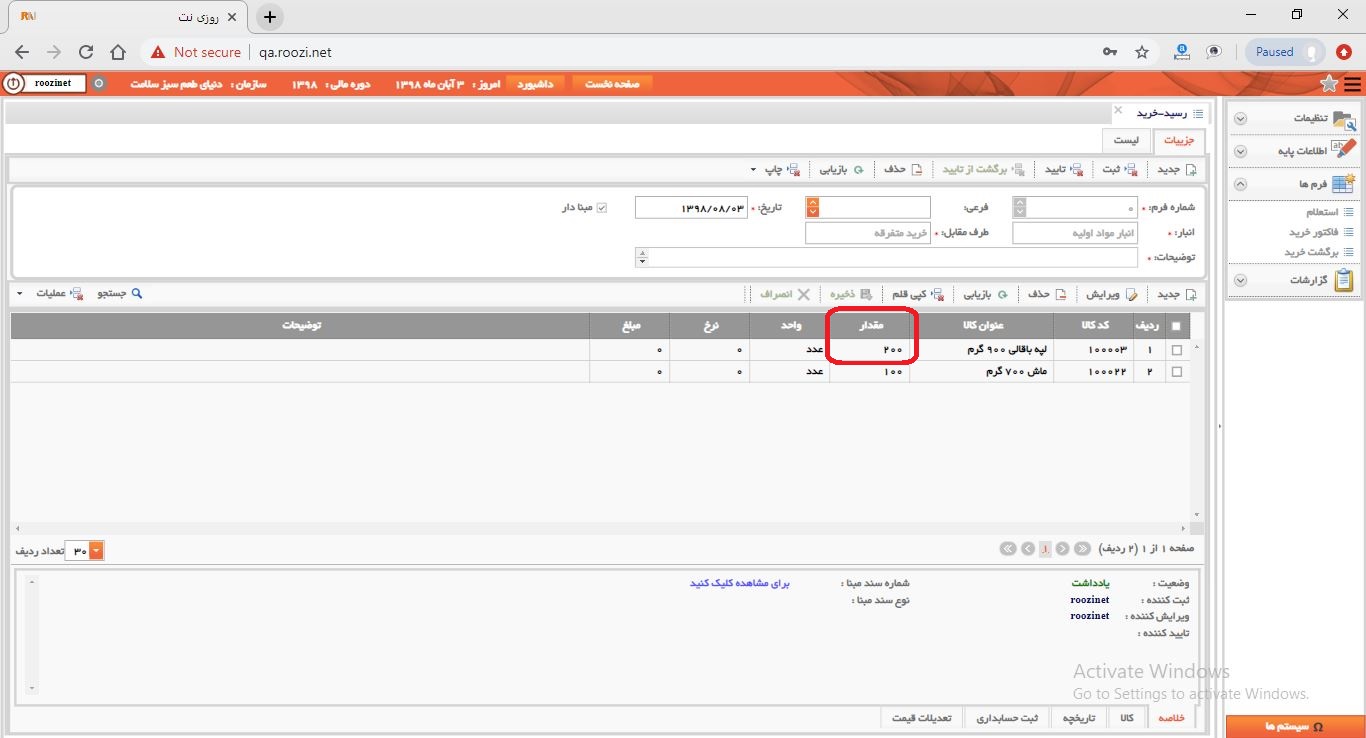Open a new browser tab with plus
Image resolution: width=1366 pixels, height=738 pixels.
click(x=270, y=17)
